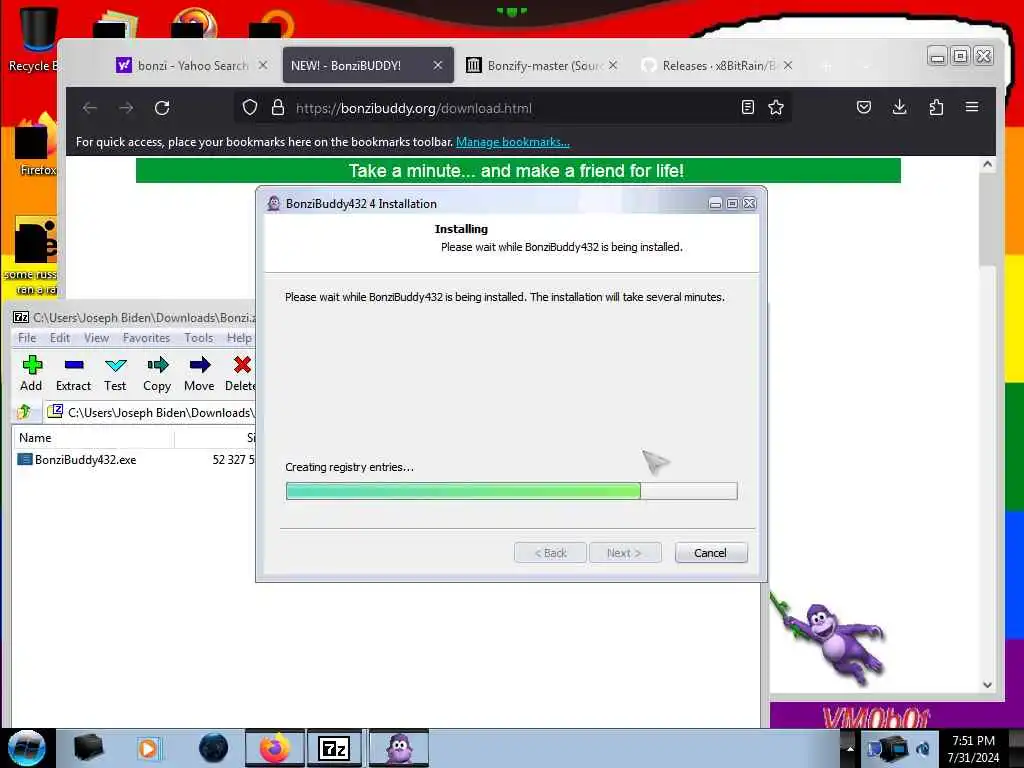Image resolution: width=1024 pixels, height=768 pixels.
Task: Close the Releases x8BitRain tab
Action: click(x=788, y=65)
